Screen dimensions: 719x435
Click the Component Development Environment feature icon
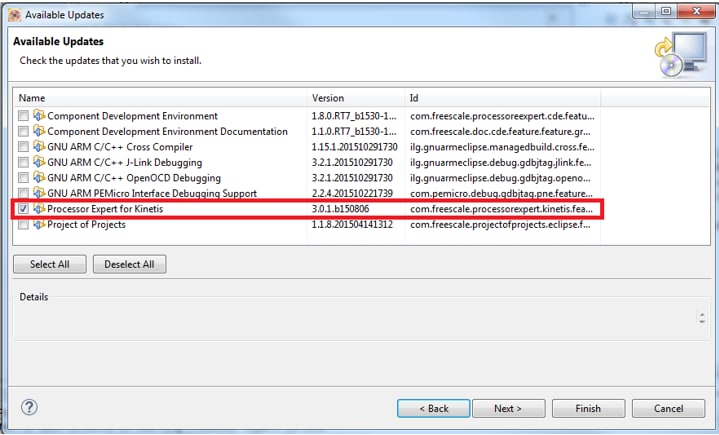[39, 116]
